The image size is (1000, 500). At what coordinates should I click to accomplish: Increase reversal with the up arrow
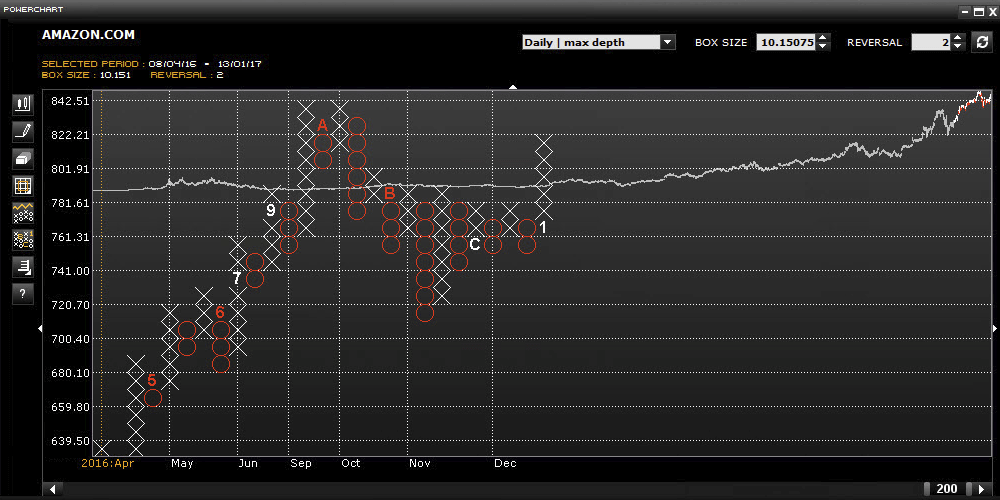point(957,38)
